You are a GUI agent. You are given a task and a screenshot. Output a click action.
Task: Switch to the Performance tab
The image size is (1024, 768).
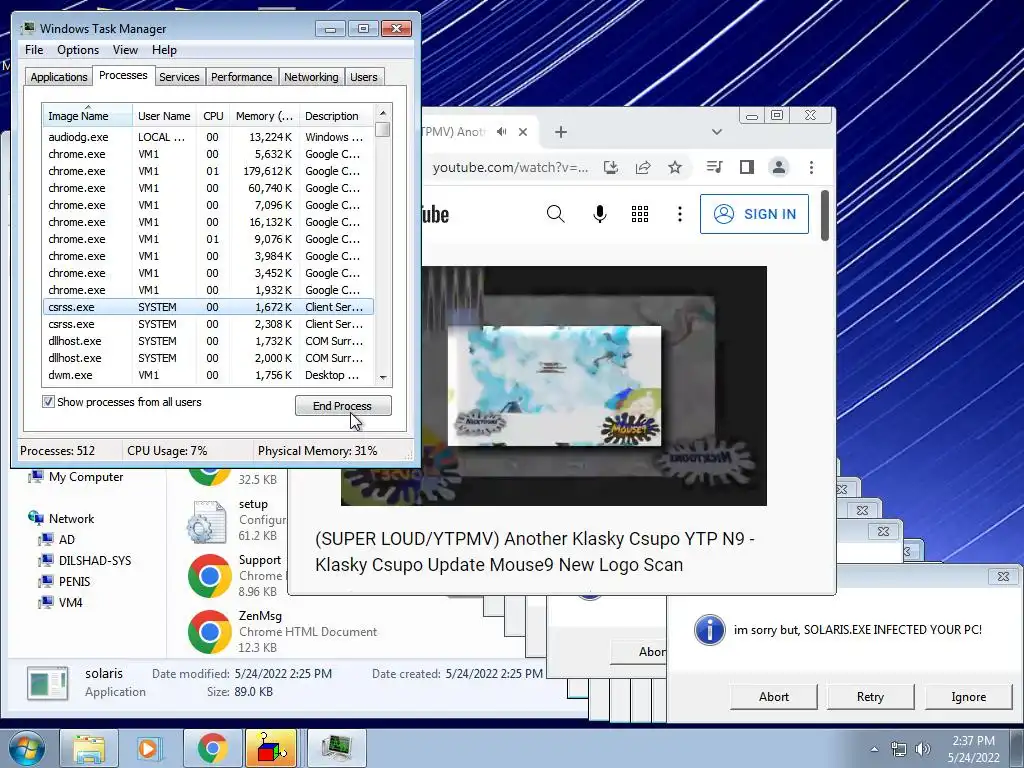(242, 77)
